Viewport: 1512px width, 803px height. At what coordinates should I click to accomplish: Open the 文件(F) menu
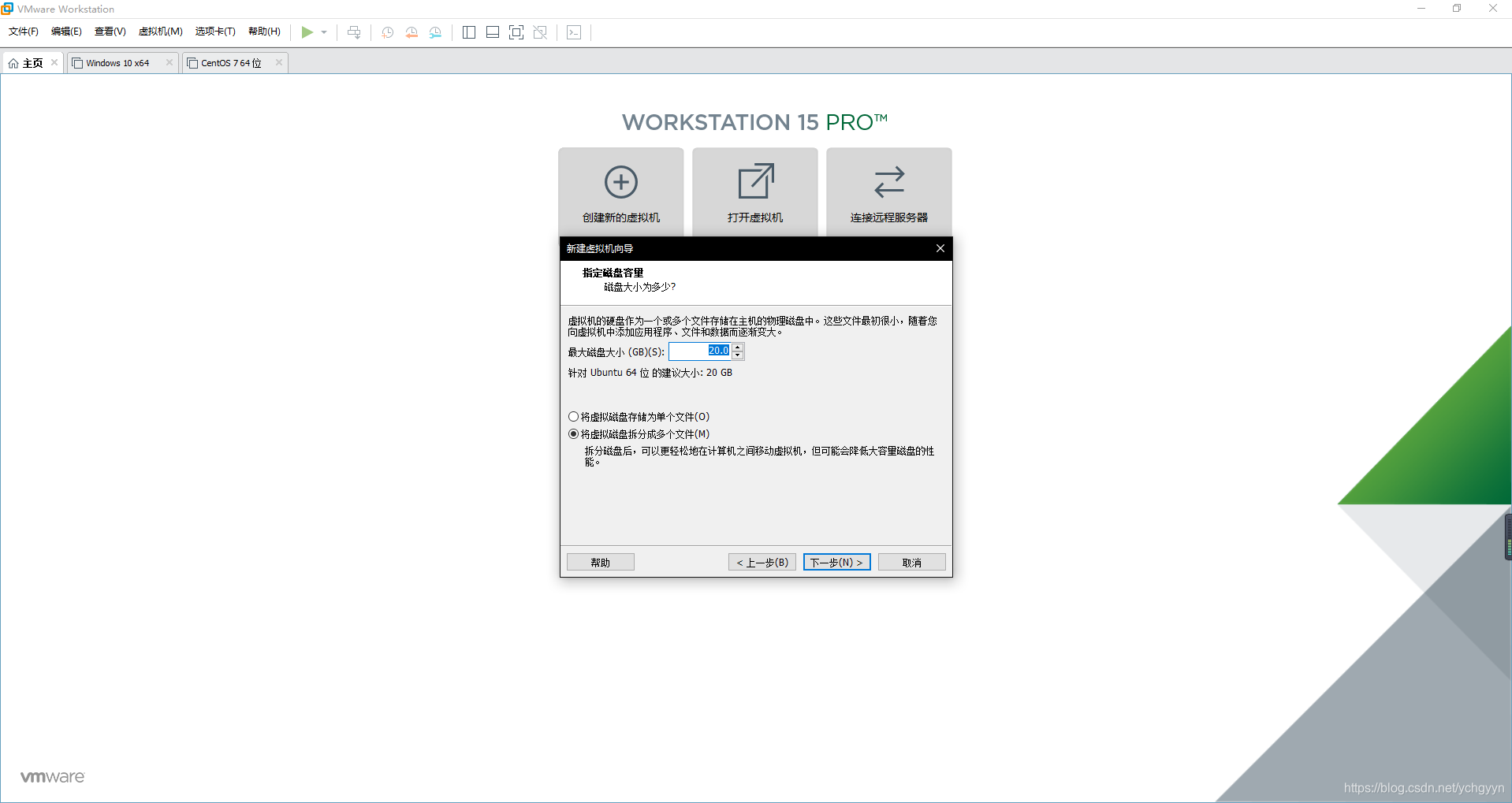(x=24, y=32)
